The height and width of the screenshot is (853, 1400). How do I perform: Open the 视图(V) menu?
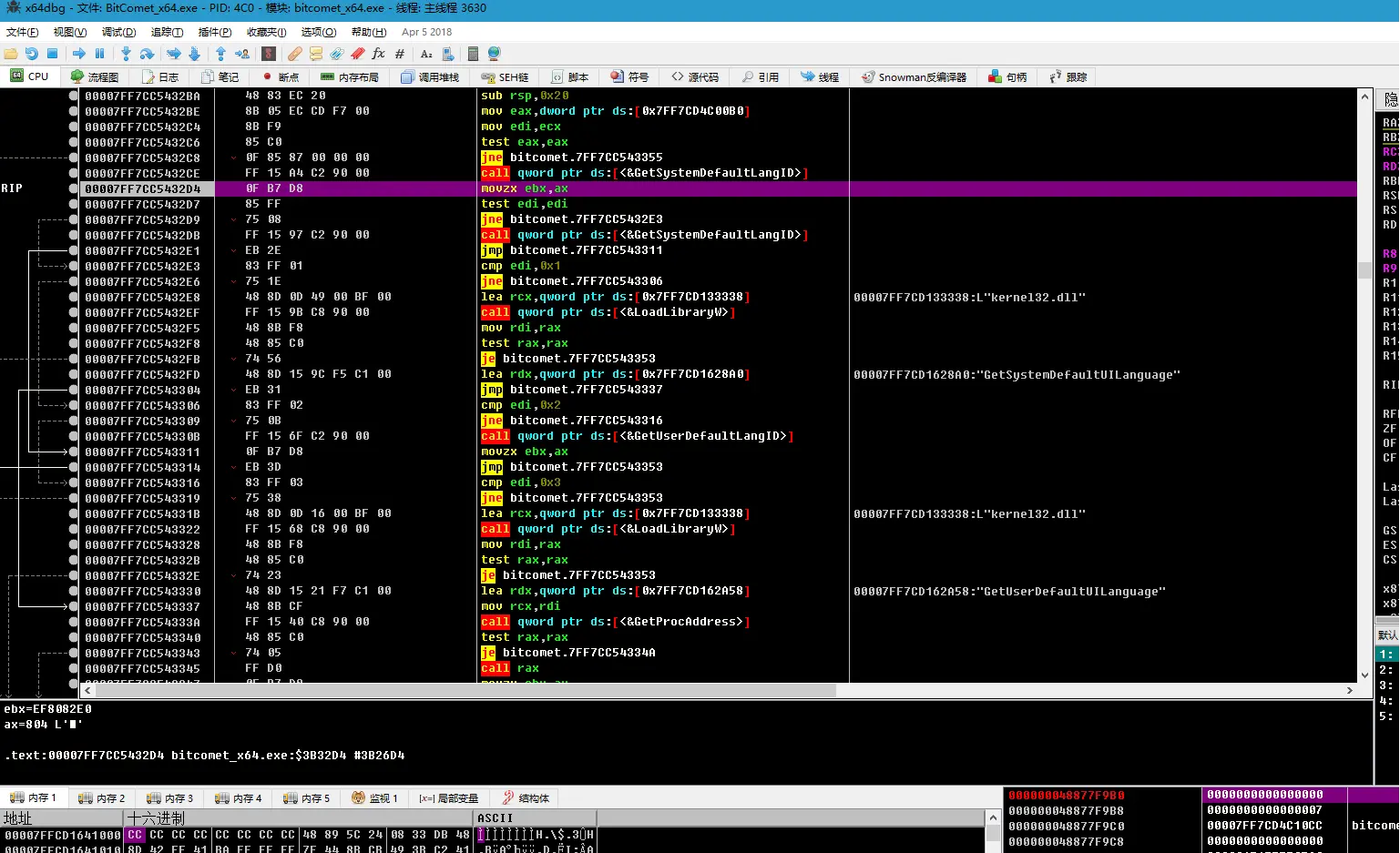point(70,32)
